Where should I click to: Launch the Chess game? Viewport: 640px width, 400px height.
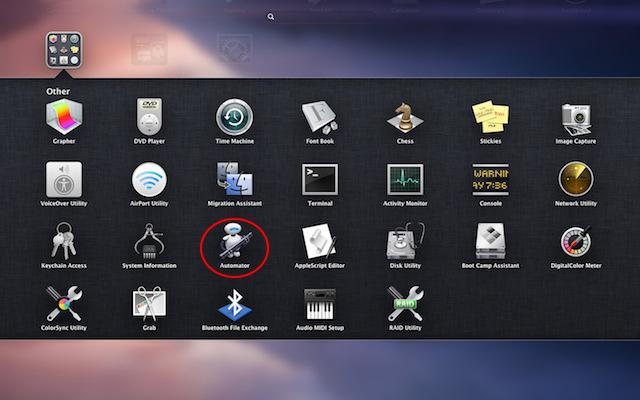click(x=404, y=118)
